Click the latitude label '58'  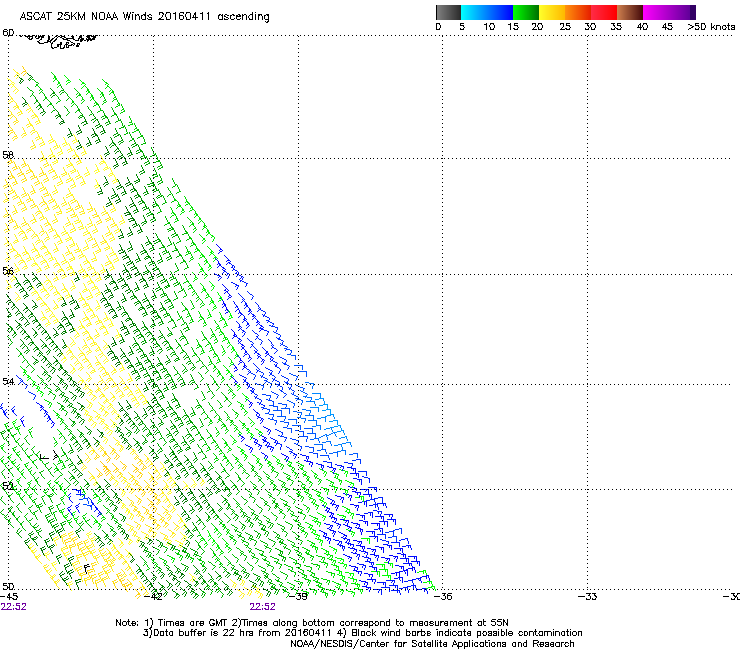[x=8, y=155]
